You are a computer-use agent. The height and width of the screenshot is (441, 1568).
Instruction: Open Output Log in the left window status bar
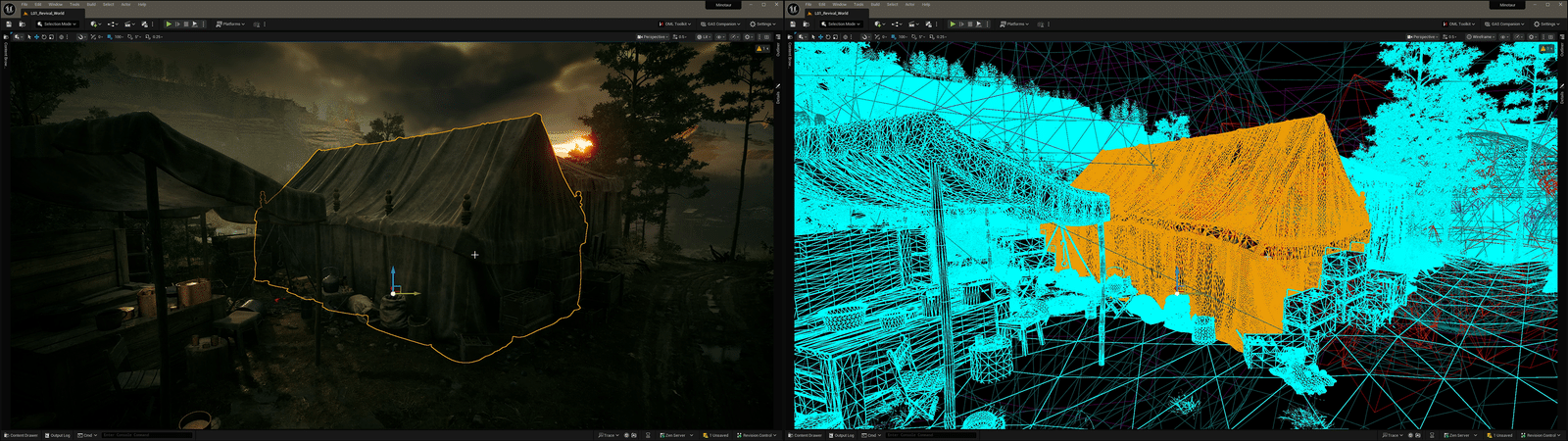(x=57, y=435)
